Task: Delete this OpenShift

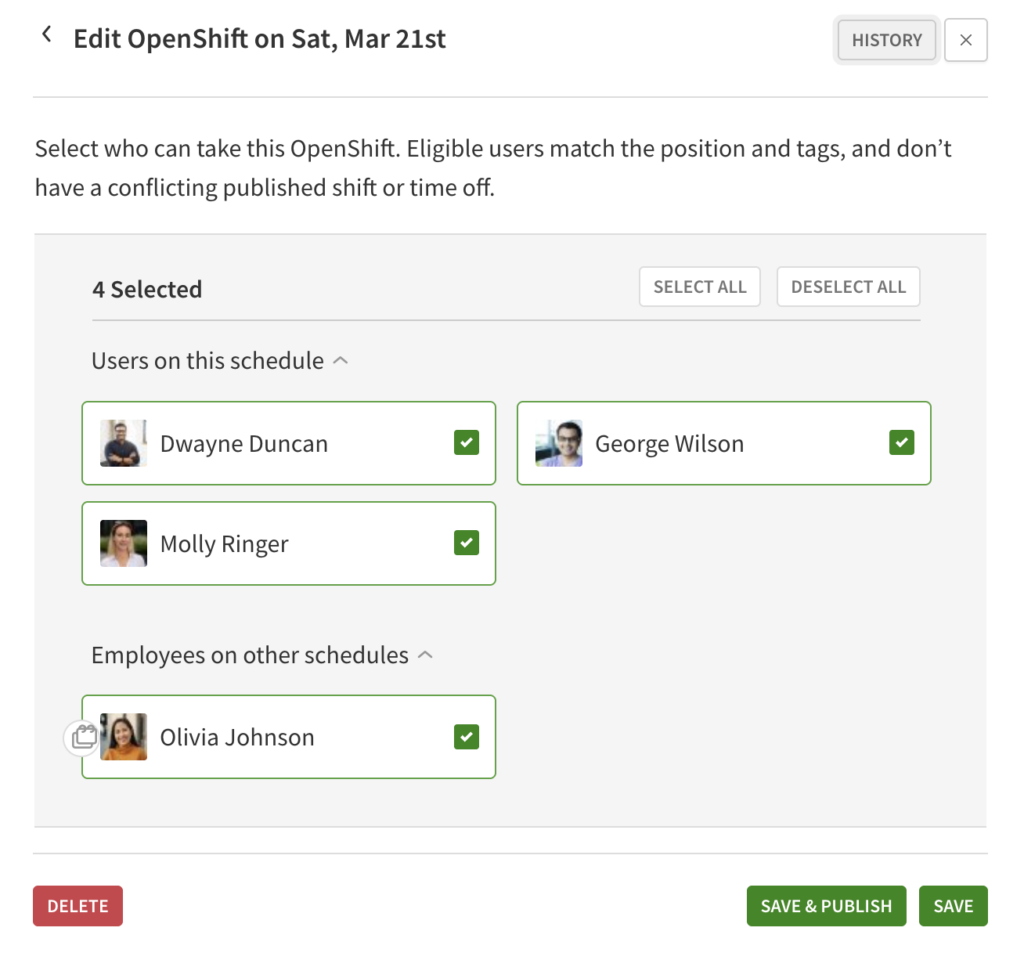Action: [x=78, y=906]
